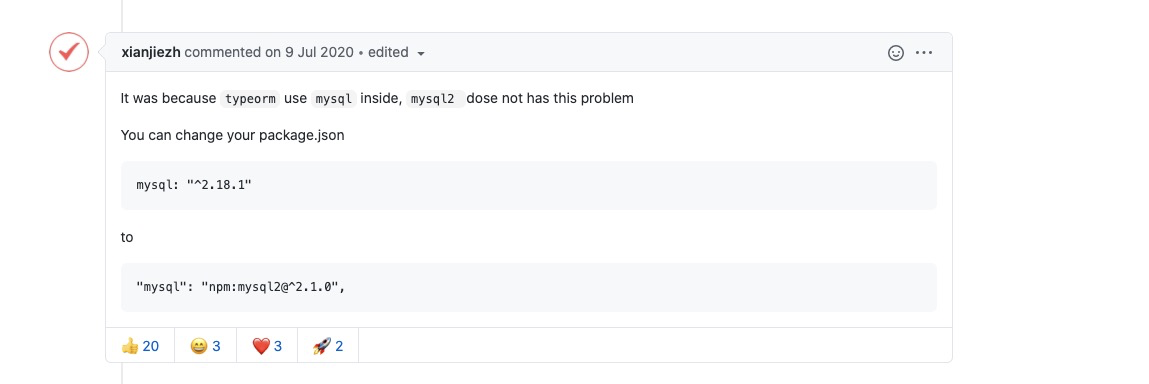The width and height of the screenshot is (1149, 384).
Task: Toggle the rocket reaction
Action: pyautogui.click(x=328, y=345)
